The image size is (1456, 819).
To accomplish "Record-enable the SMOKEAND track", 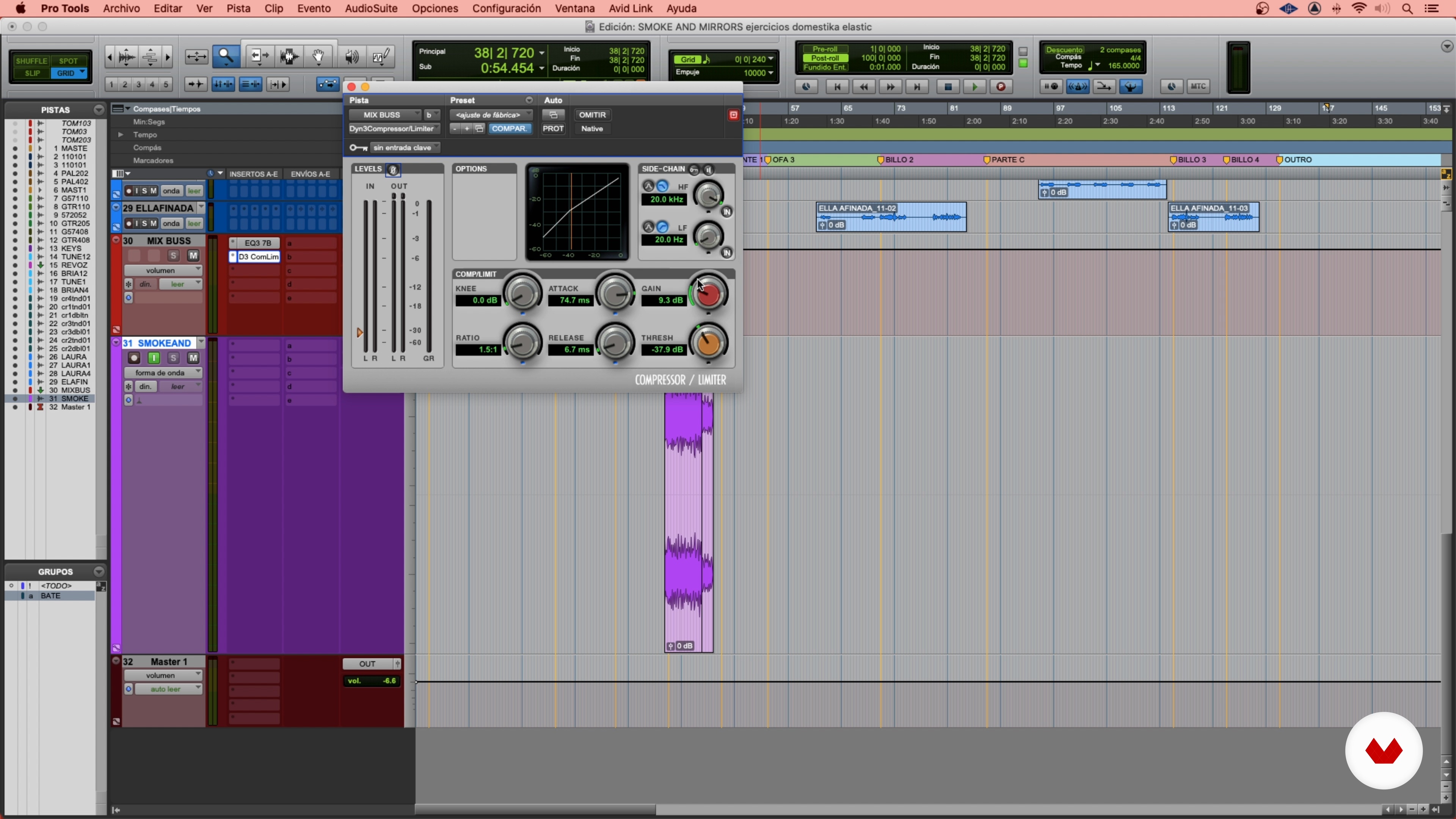I will (x=134, y=358).
